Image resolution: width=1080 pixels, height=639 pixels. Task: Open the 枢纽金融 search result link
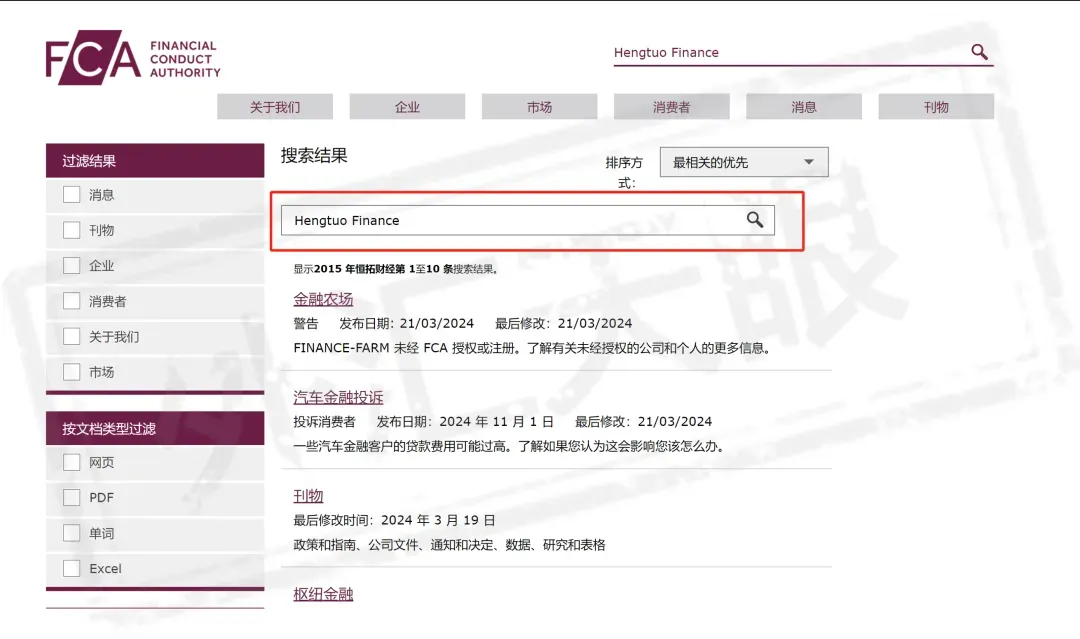coord(323,594)
